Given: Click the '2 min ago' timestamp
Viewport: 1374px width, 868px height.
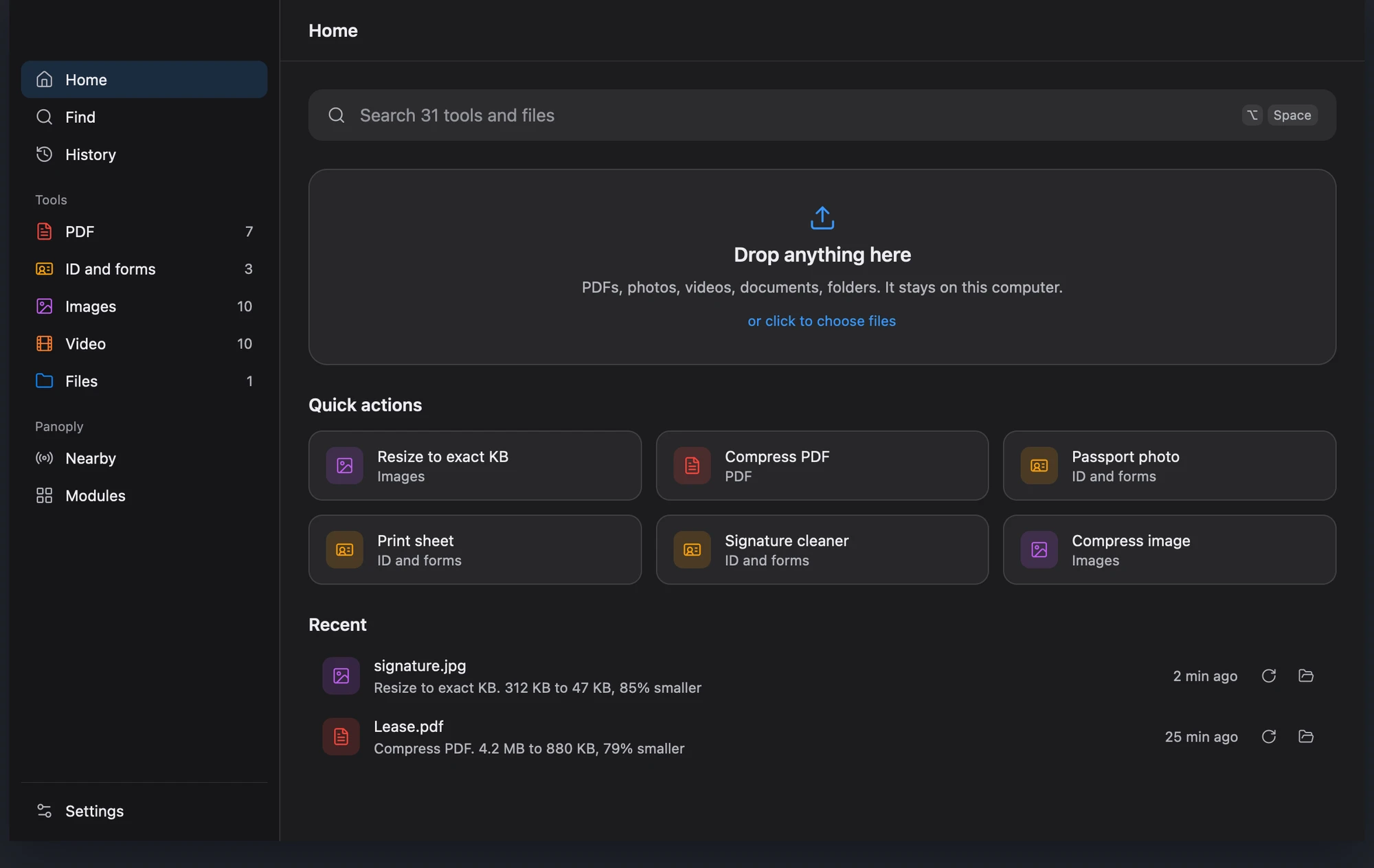Looking at the screenshot, I should (1205, 676).
